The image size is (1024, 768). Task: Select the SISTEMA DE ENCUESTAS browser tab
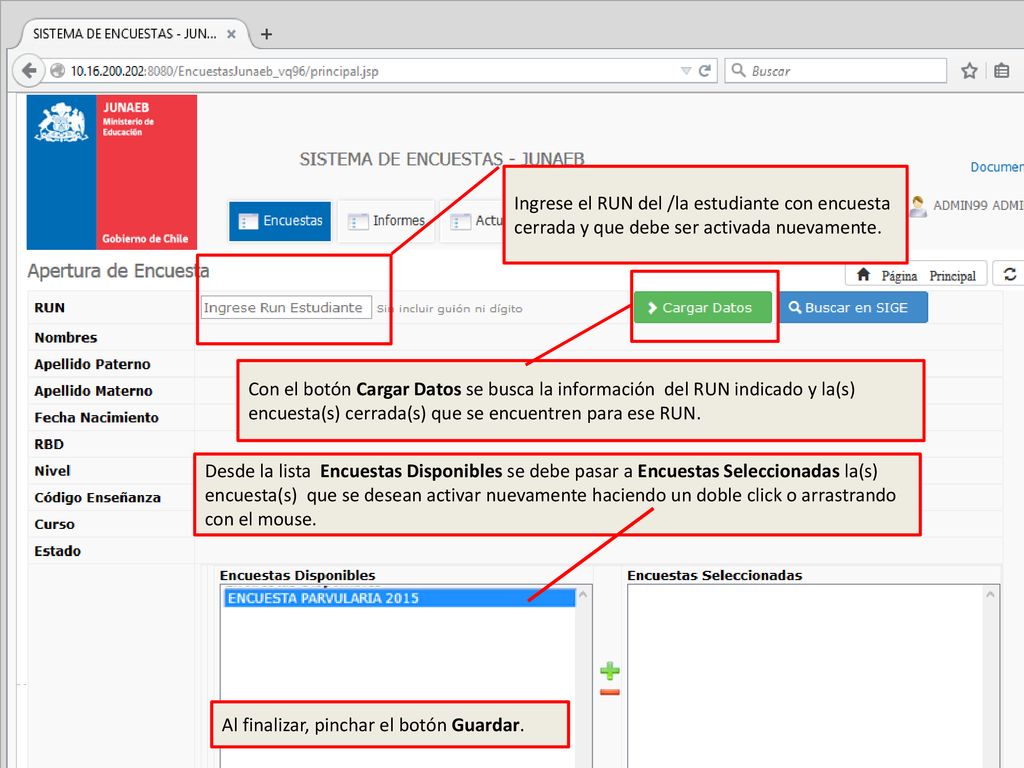[135, 34]
